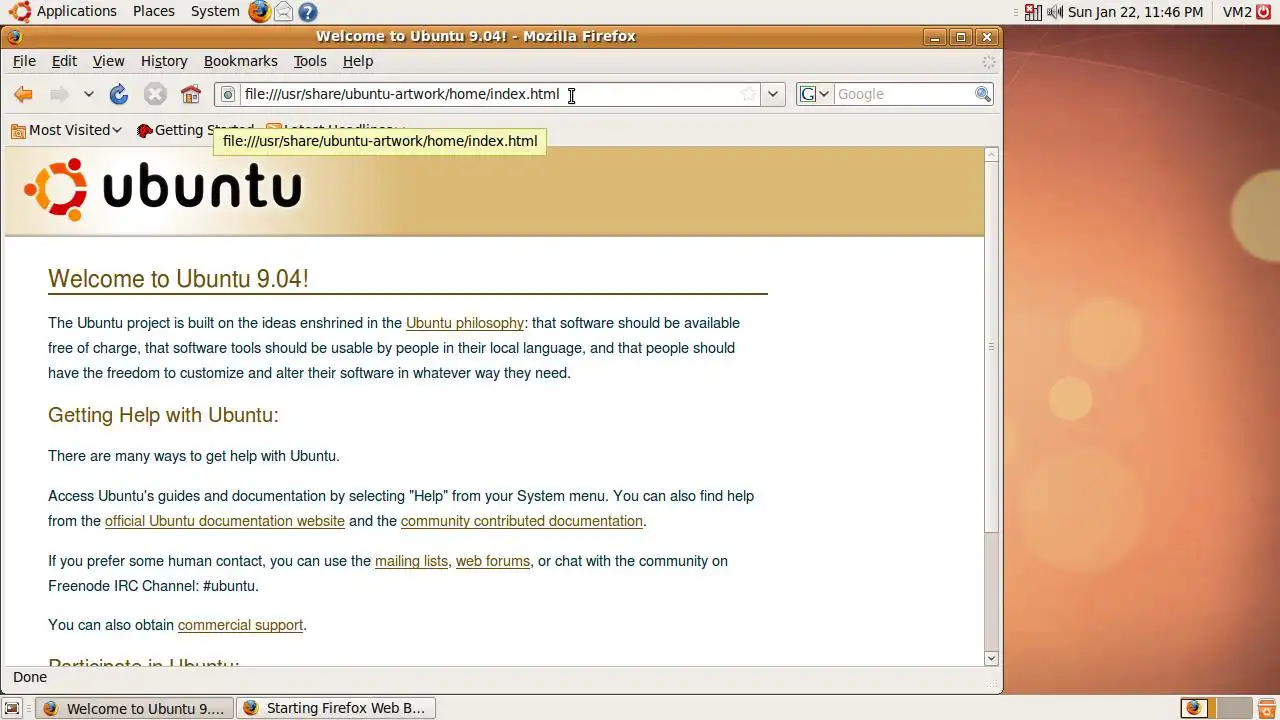Click the Ubuntu logo banner image
The height and width of the screenshot is (720, 1280).
[163, 189]
